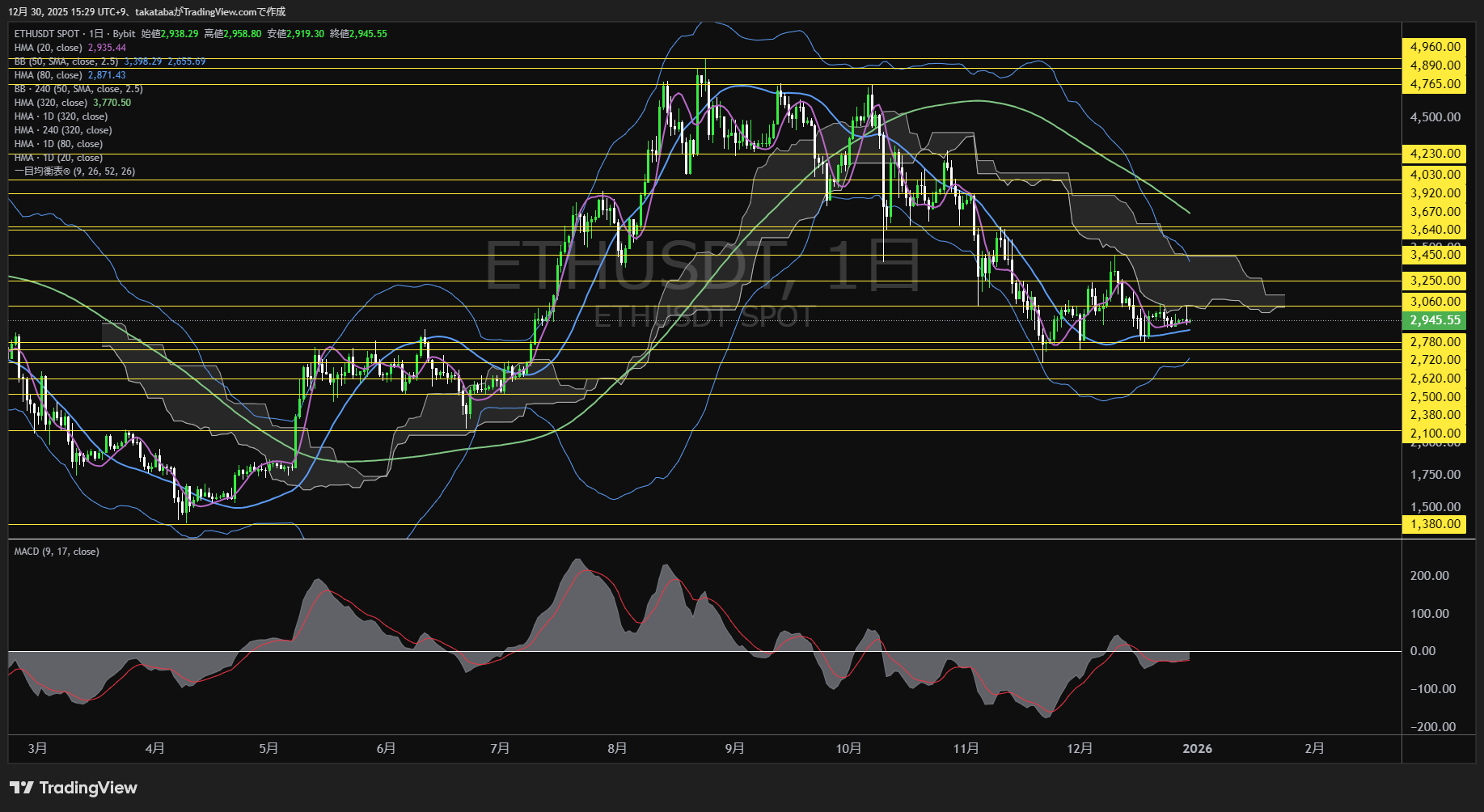
Task: Click the TradingView wordmark at bottom left
Action: pyautogui.click(x=88, y=788)
